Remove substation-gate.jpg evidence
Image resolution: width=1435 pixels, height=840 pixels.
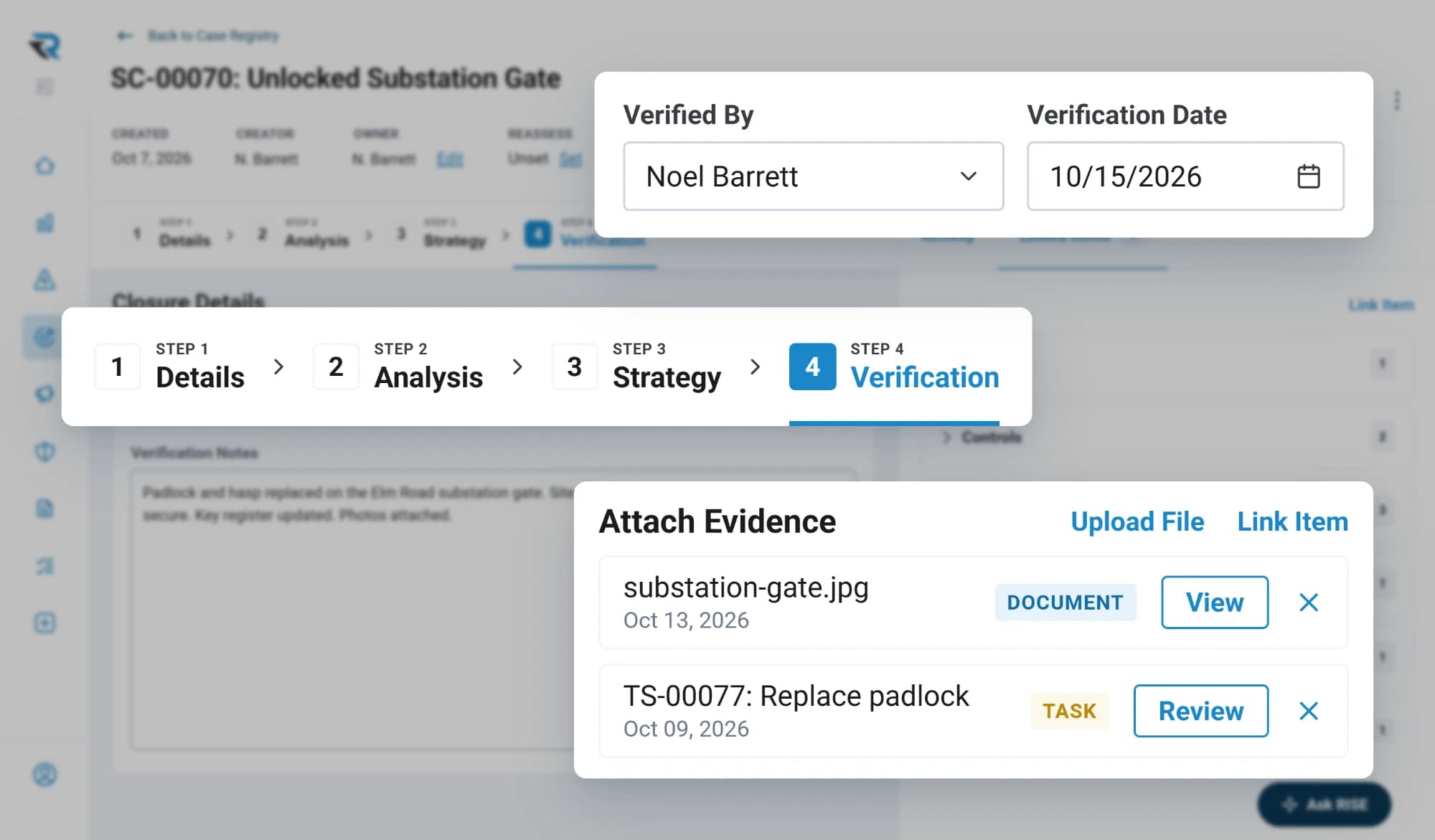click(x=1309, y=603)
